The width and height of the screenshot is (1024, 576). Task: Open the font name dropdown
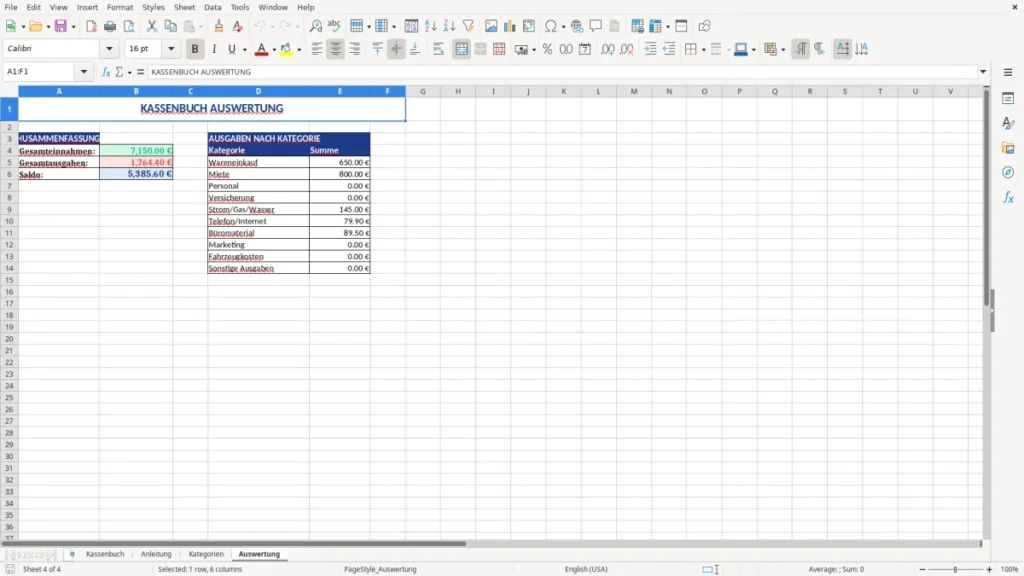tap(109, 48)
